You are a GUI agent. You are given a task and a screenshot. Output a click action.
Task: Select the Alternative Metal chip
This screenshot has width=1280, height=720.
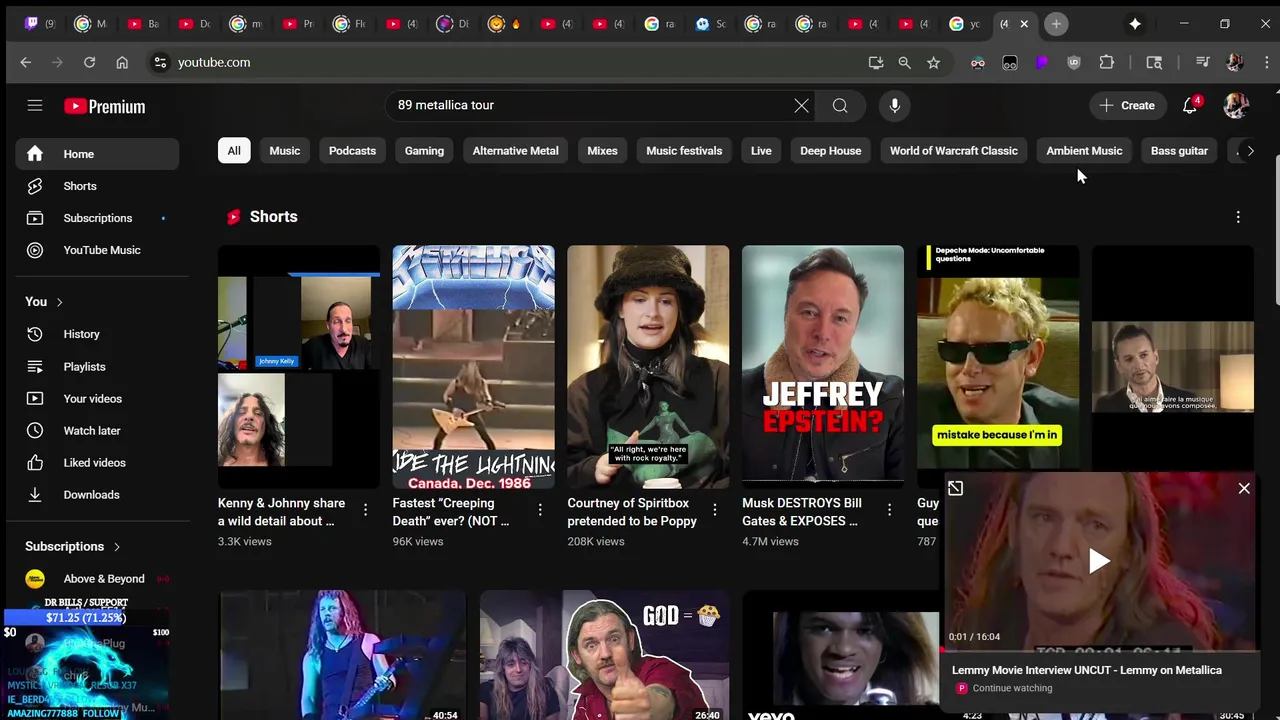[x=515, y=151]
